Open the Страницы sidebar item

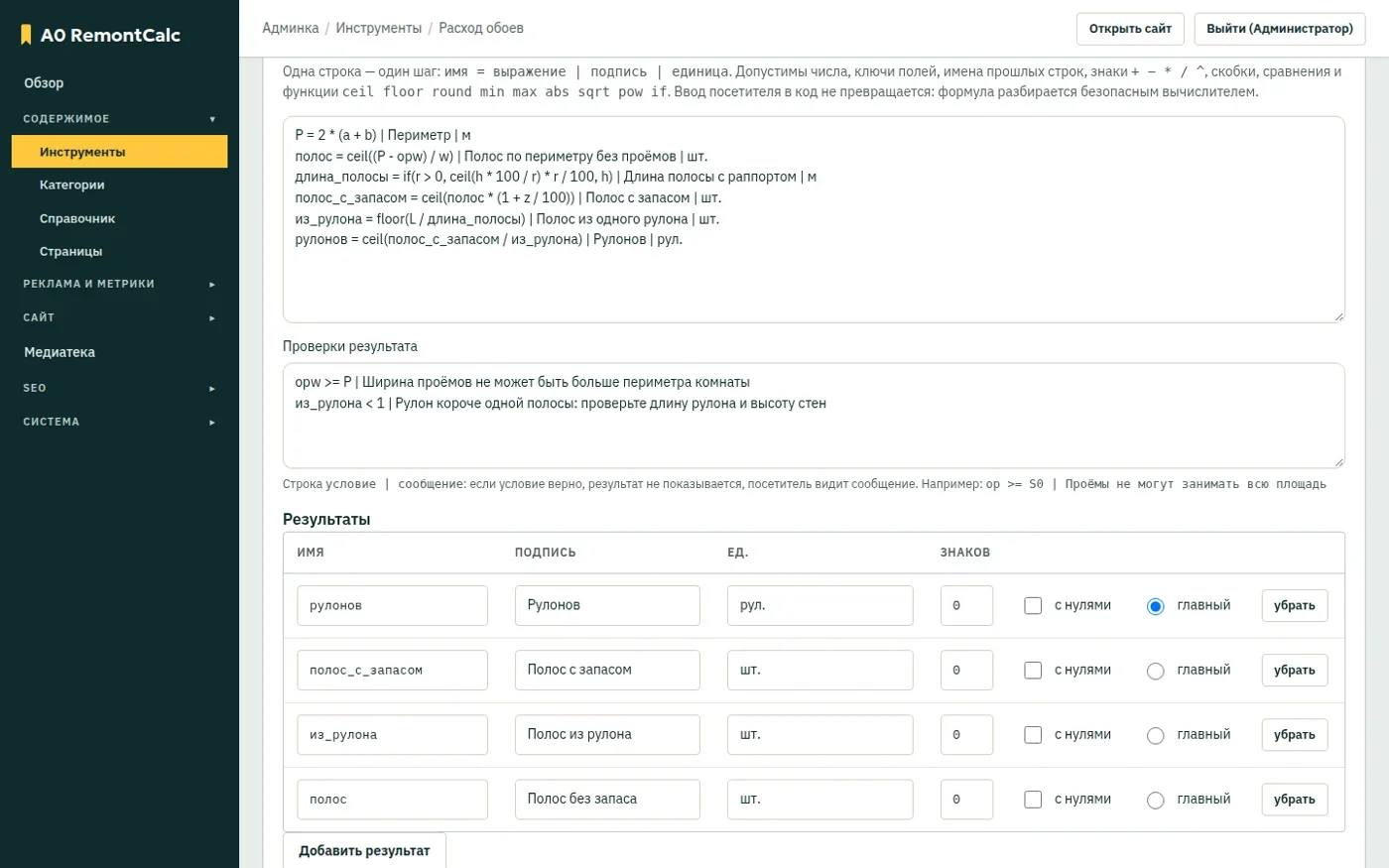[x=119, y=251]
